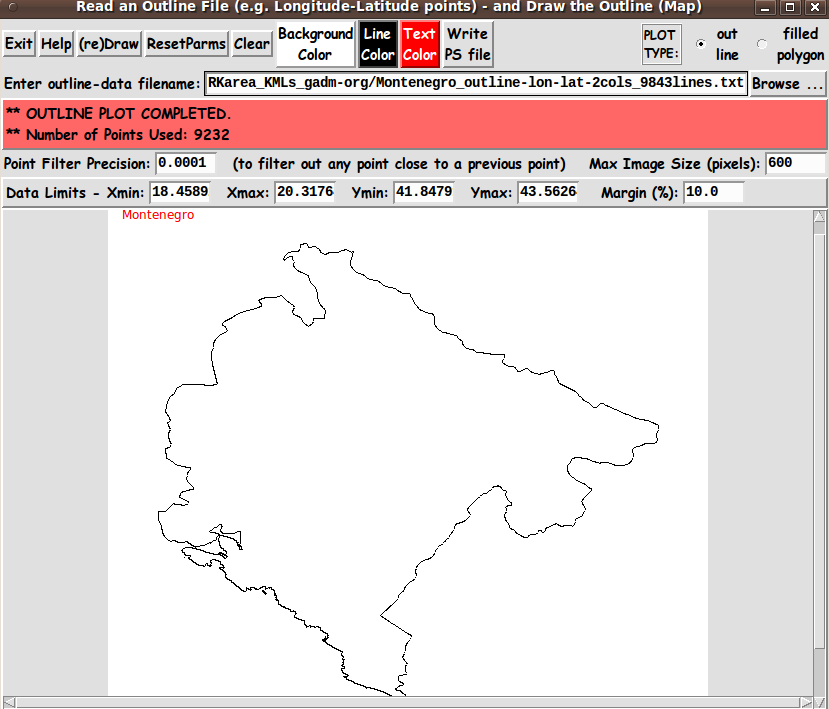829x709 pixels.
Task: Click the Xmax data limit field
Action: (305, 192)
